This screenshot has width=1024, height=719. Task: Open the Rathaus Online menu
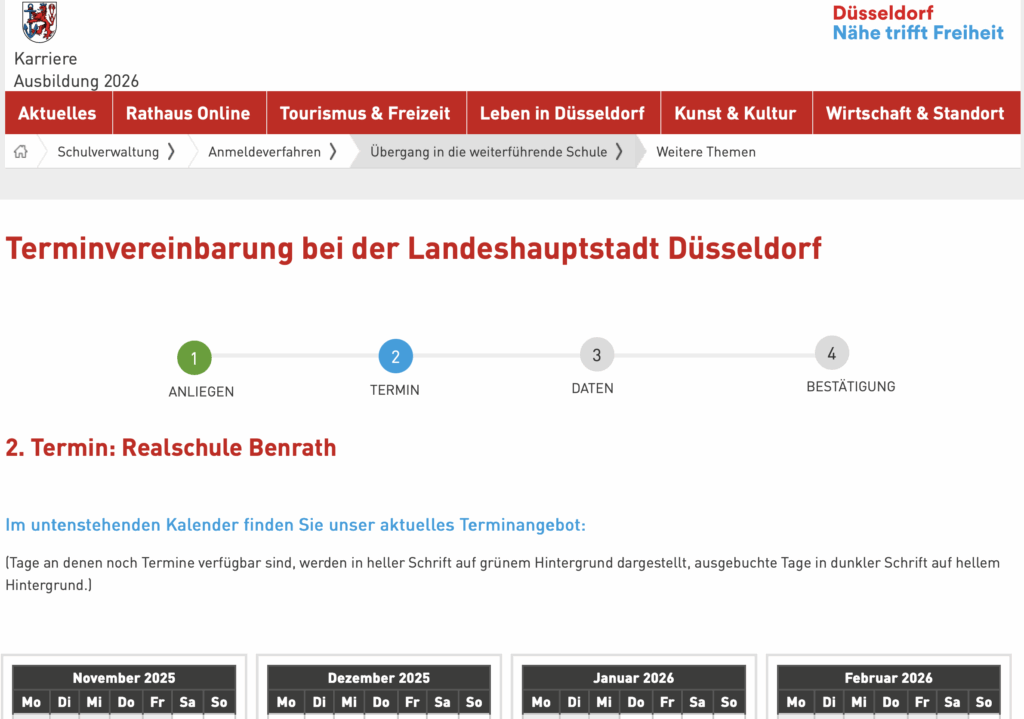tap(188, 113)
